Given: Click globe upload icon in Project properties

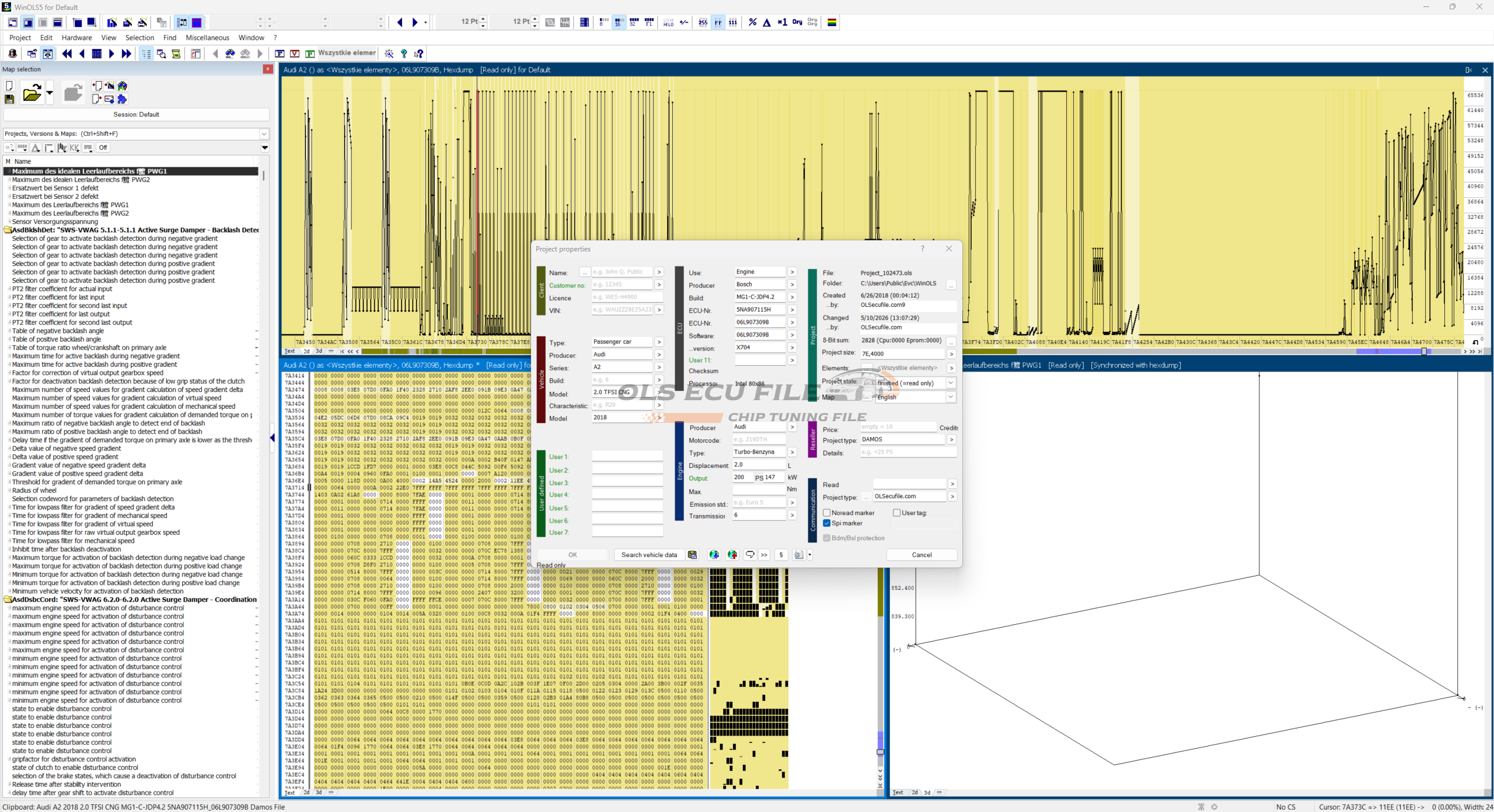Looking at the screenshot, I should (732, 555).
